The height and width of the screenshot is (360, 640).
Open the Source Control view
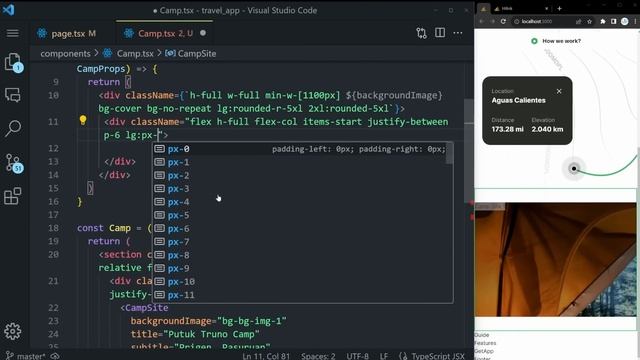(x=13, y=163)
